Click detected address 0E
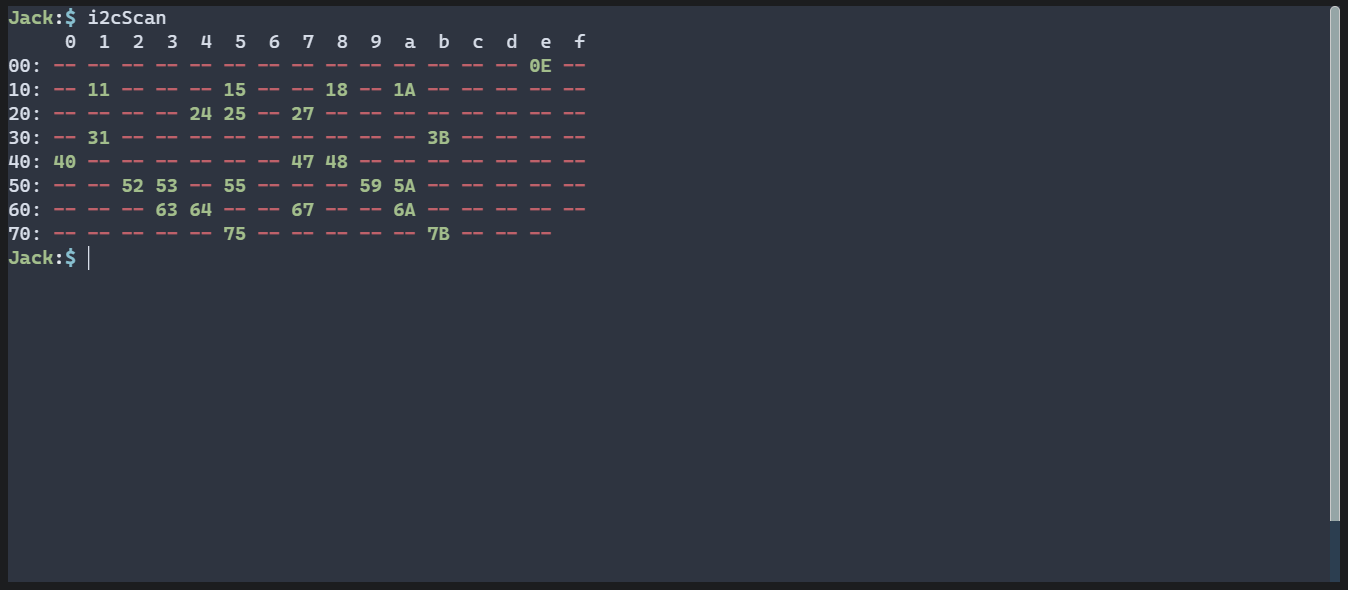Image resolution: width=1348 pixels, height=590 pixels. pos(540,66)
